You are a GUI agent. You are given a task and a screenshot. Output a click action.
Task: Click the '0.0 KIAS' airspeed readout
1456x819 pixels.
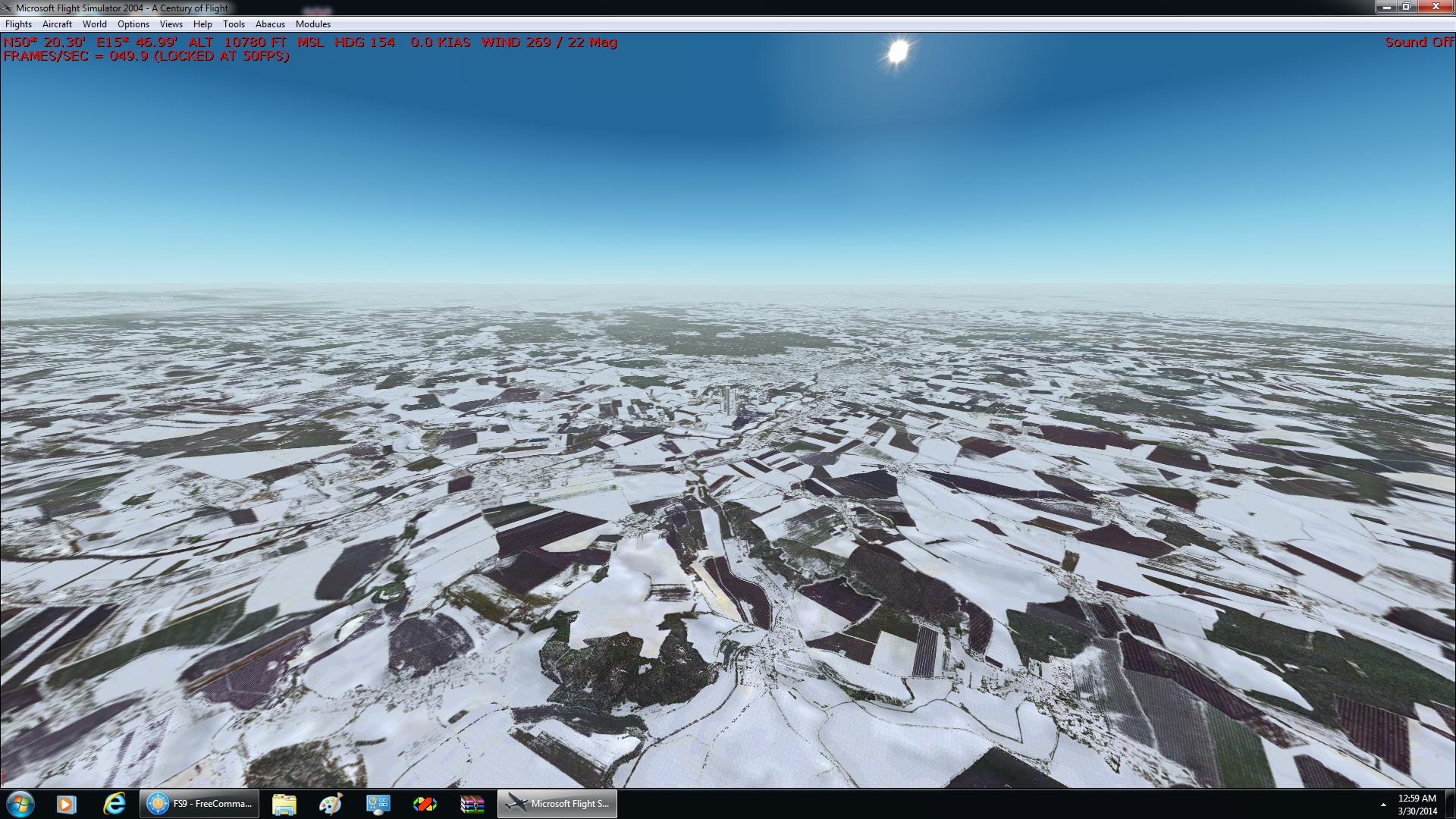pos(441,42)
